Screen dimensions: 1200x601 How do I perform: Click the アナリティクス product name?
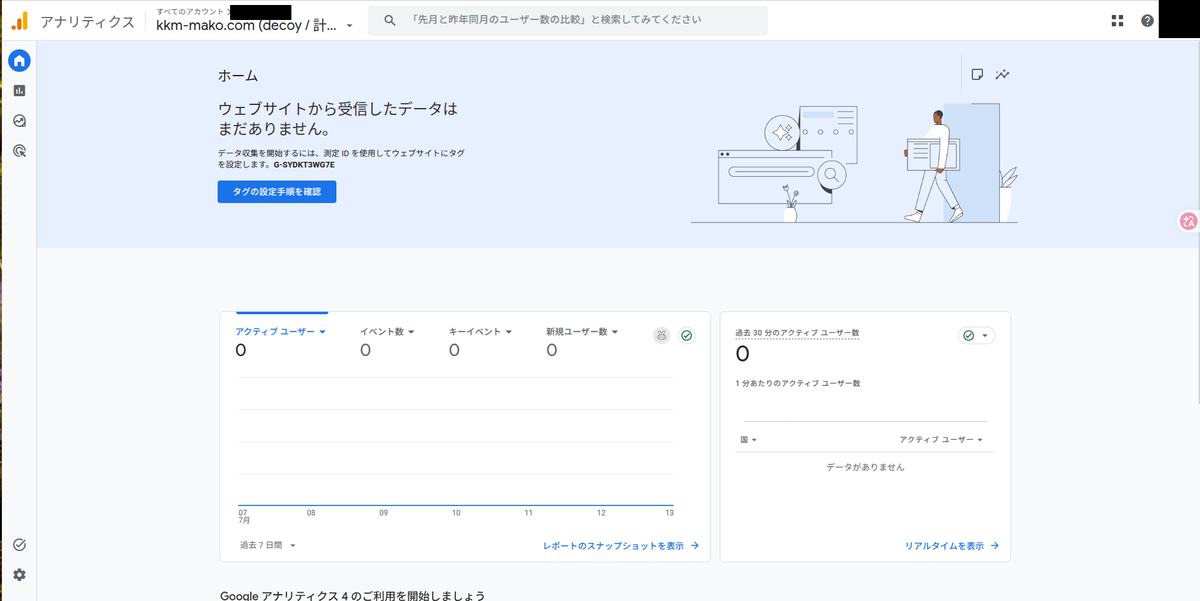(87, 22)
